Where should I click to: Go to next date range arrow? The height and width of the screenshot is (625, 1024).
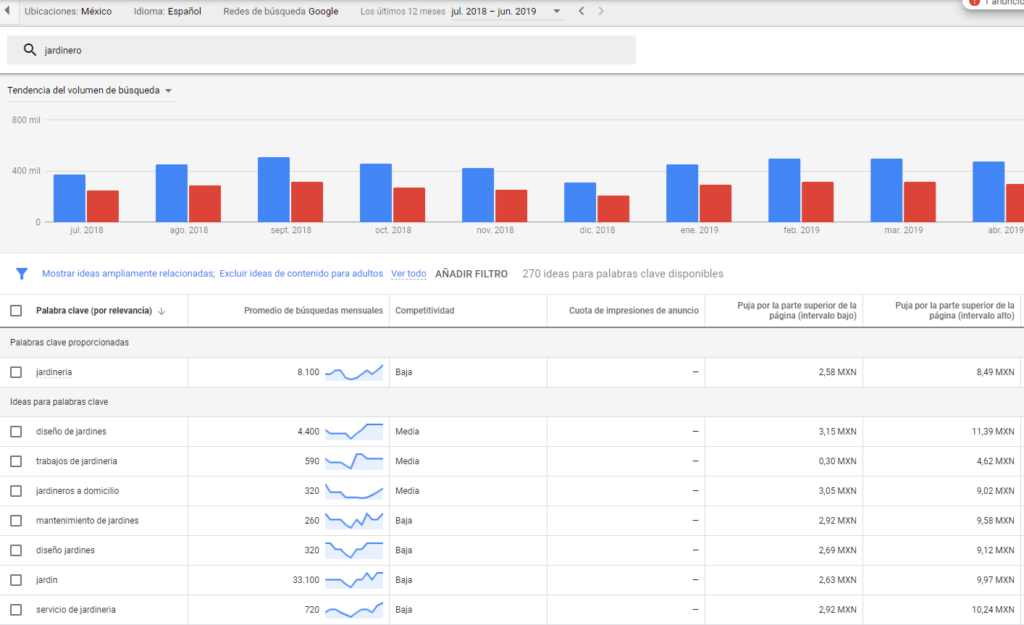tap(601, 11)
